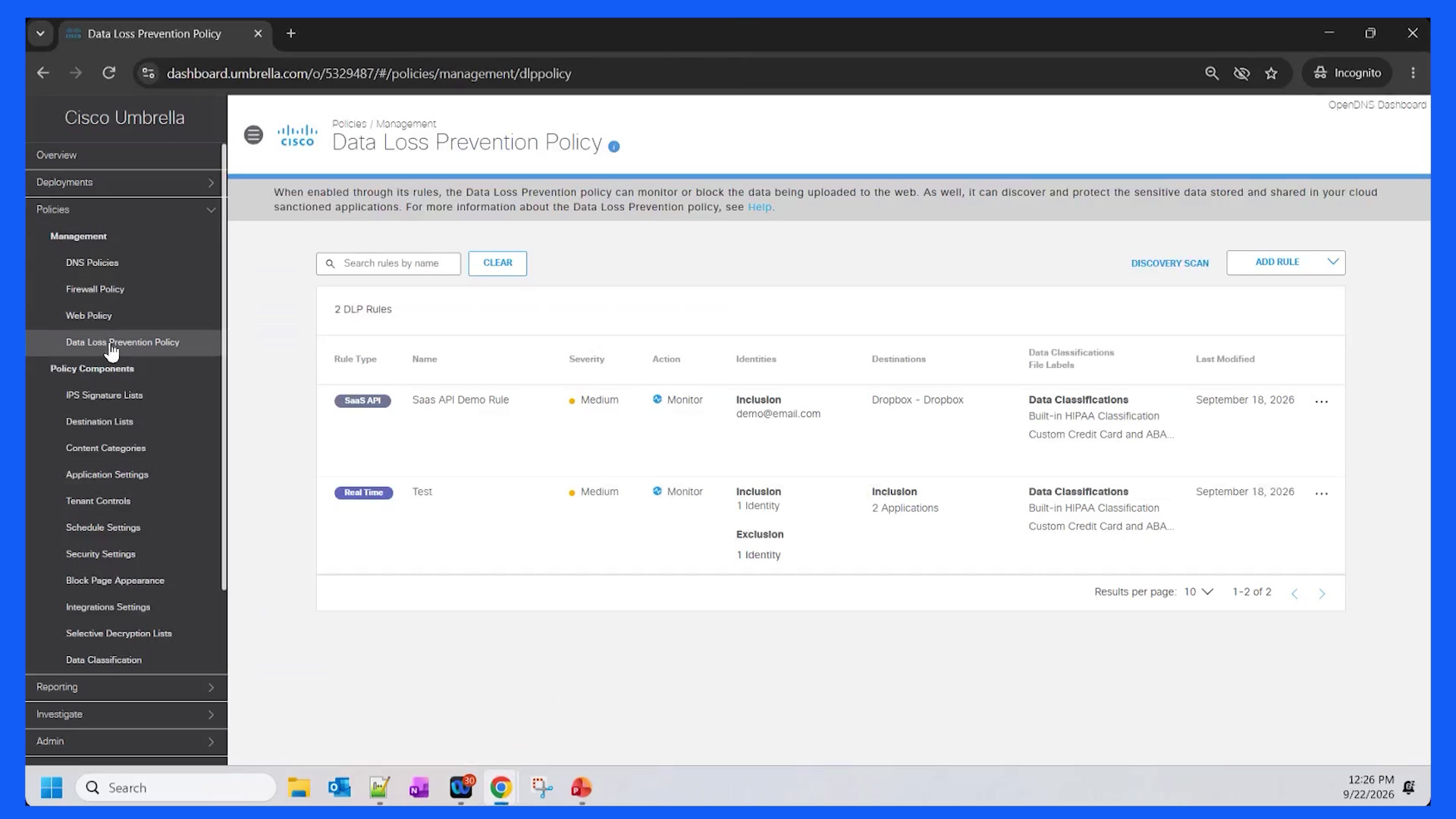Screen dimensions: 1456x819
Task: Expand the Deployments sidebar section
Action: coord(125,183)
